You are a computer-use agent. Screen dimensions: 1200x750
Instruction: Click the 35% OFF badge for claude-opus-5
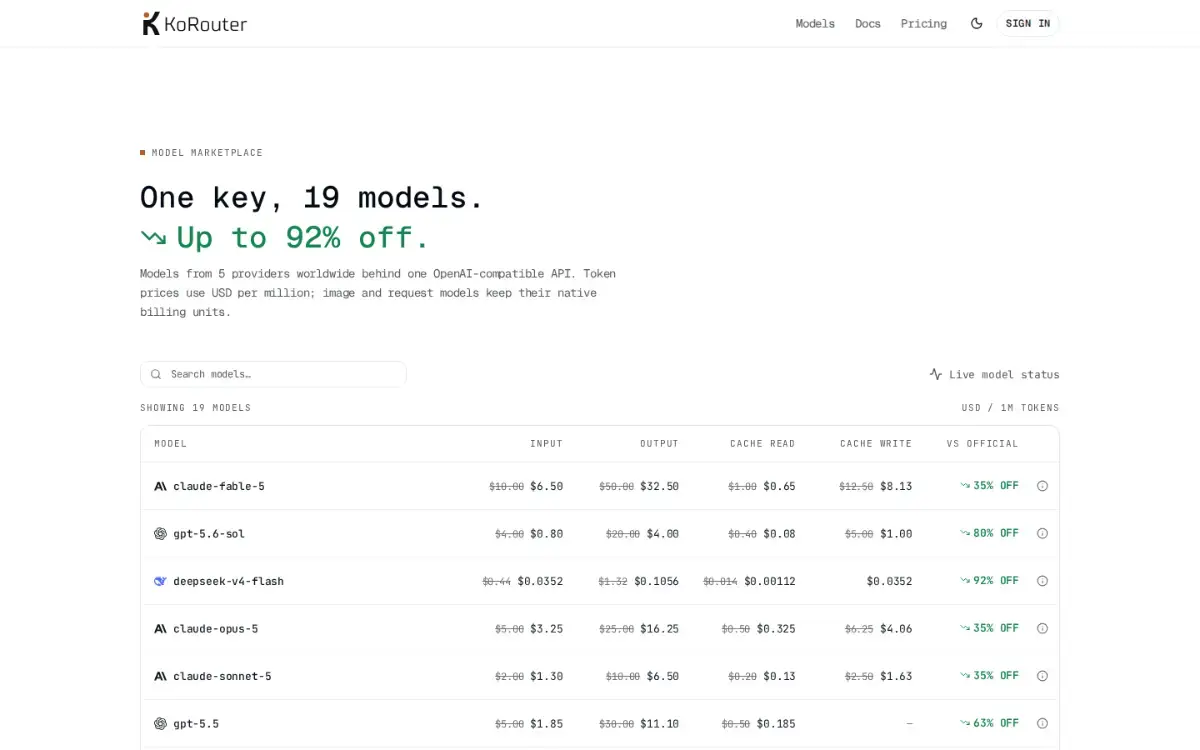point(989,628)
